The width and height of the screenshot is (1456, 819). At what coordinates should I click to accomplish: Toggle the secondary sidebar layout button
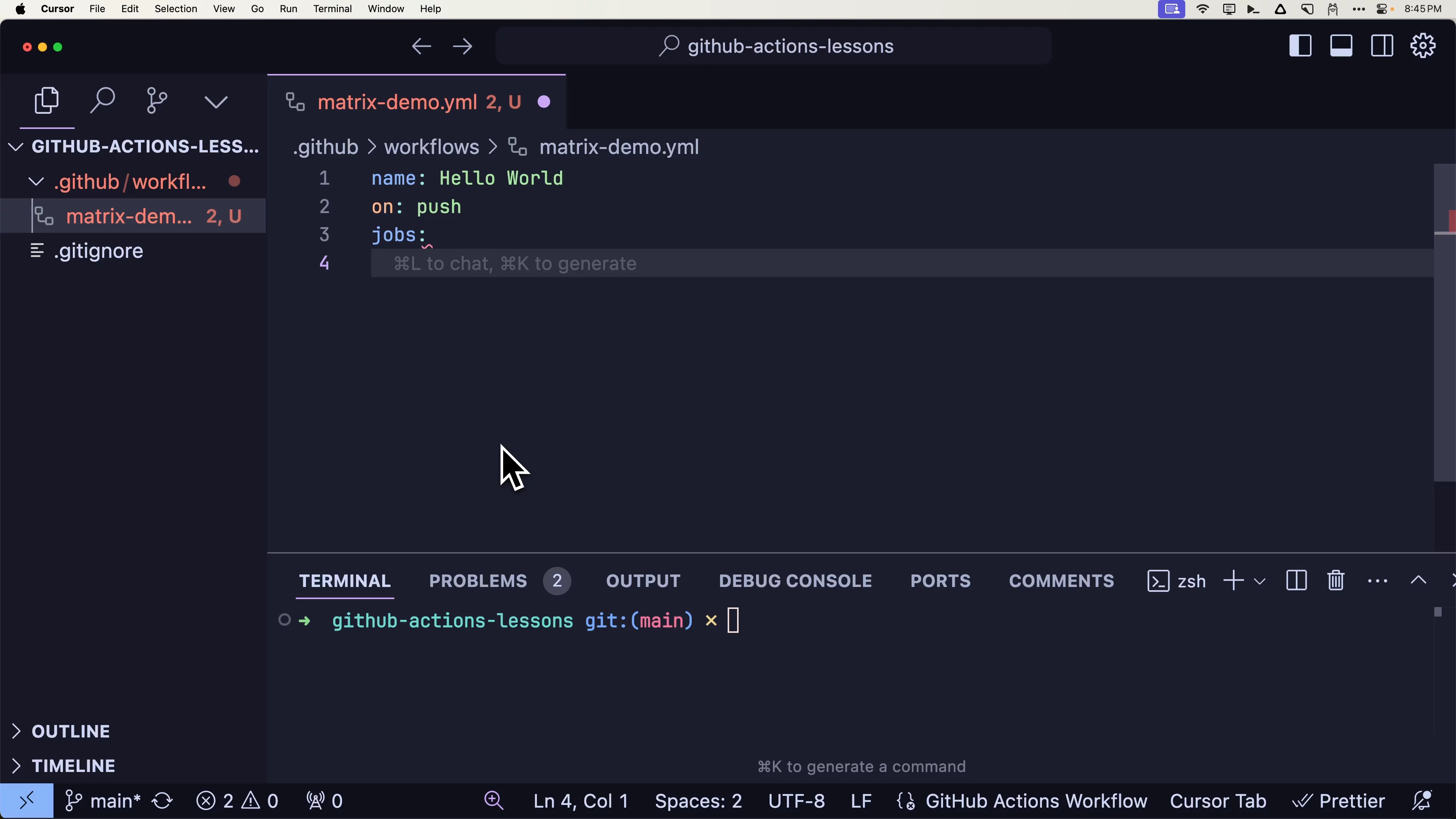coord(1382,46)
